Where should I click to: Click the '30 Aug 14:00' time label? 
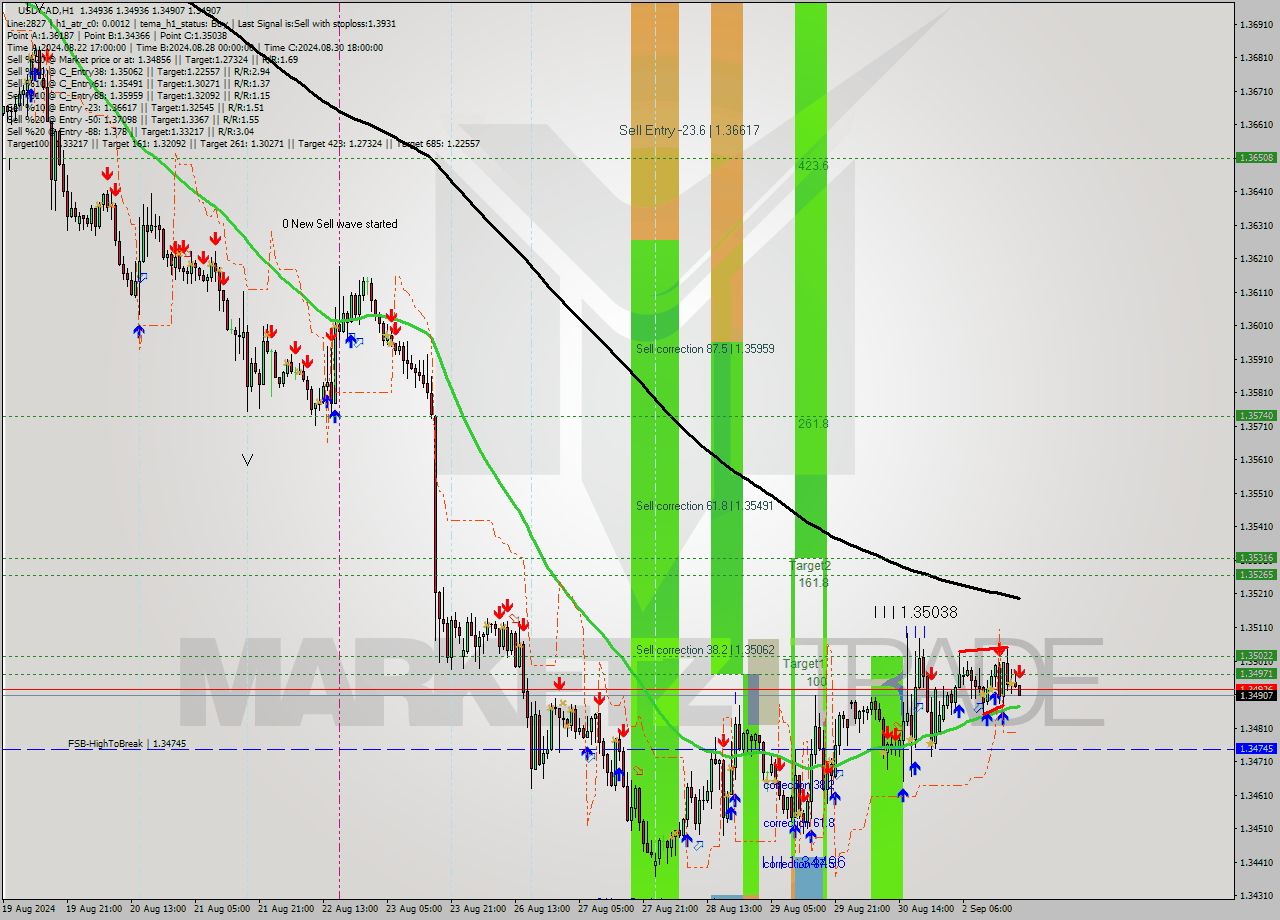(925, 909)
